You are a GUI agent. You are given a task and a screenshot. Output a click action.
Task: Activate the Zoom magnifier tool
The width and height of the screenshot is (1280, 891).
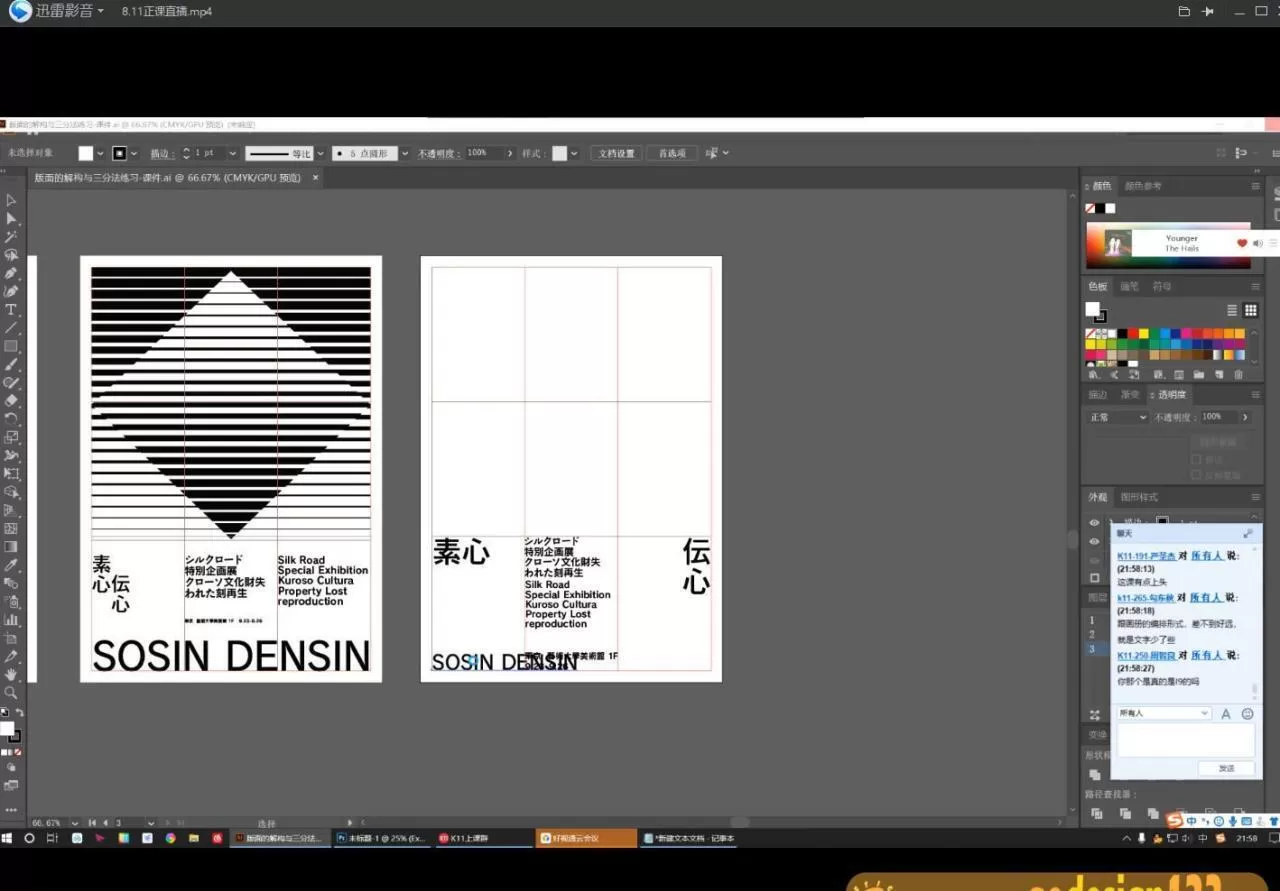(11, 693)
